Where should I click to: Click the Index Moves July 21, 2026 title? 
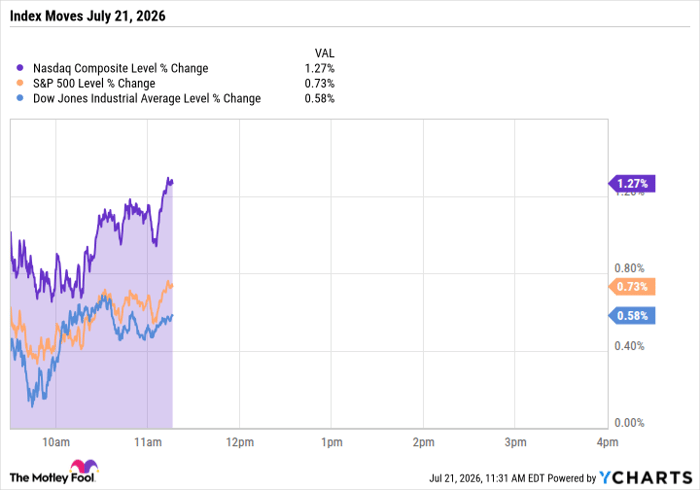[88, 16]
